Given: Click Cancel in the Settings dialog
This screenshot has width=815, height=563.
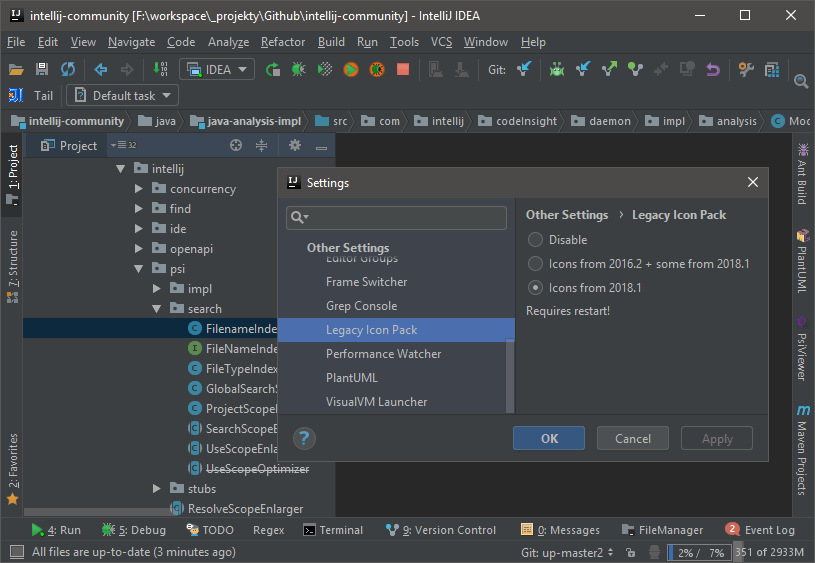Looking at the screenshot, I should pyautogui.click(x=633, y=438).
